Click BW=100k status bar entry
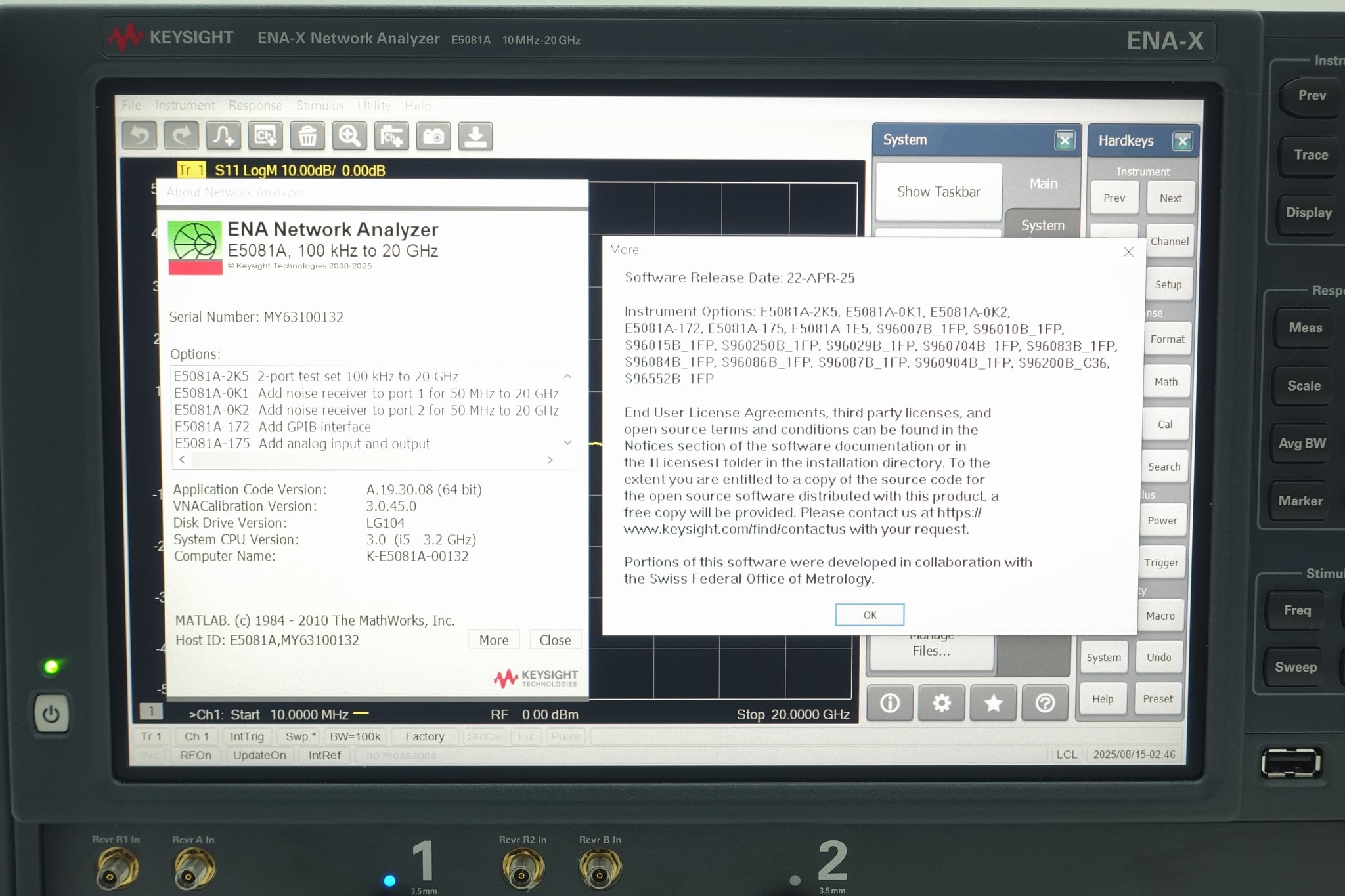This screenshot has height=896, width=1345. click(355, 736)
